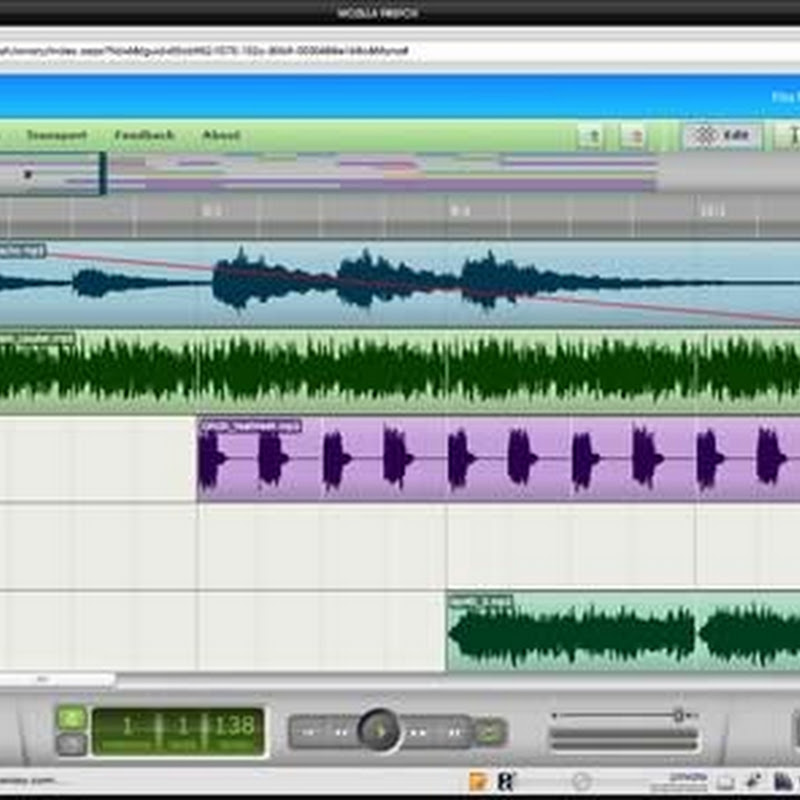Click the rewind button left of play
This screenshot has width=800, height=800.
coord(341,732)
